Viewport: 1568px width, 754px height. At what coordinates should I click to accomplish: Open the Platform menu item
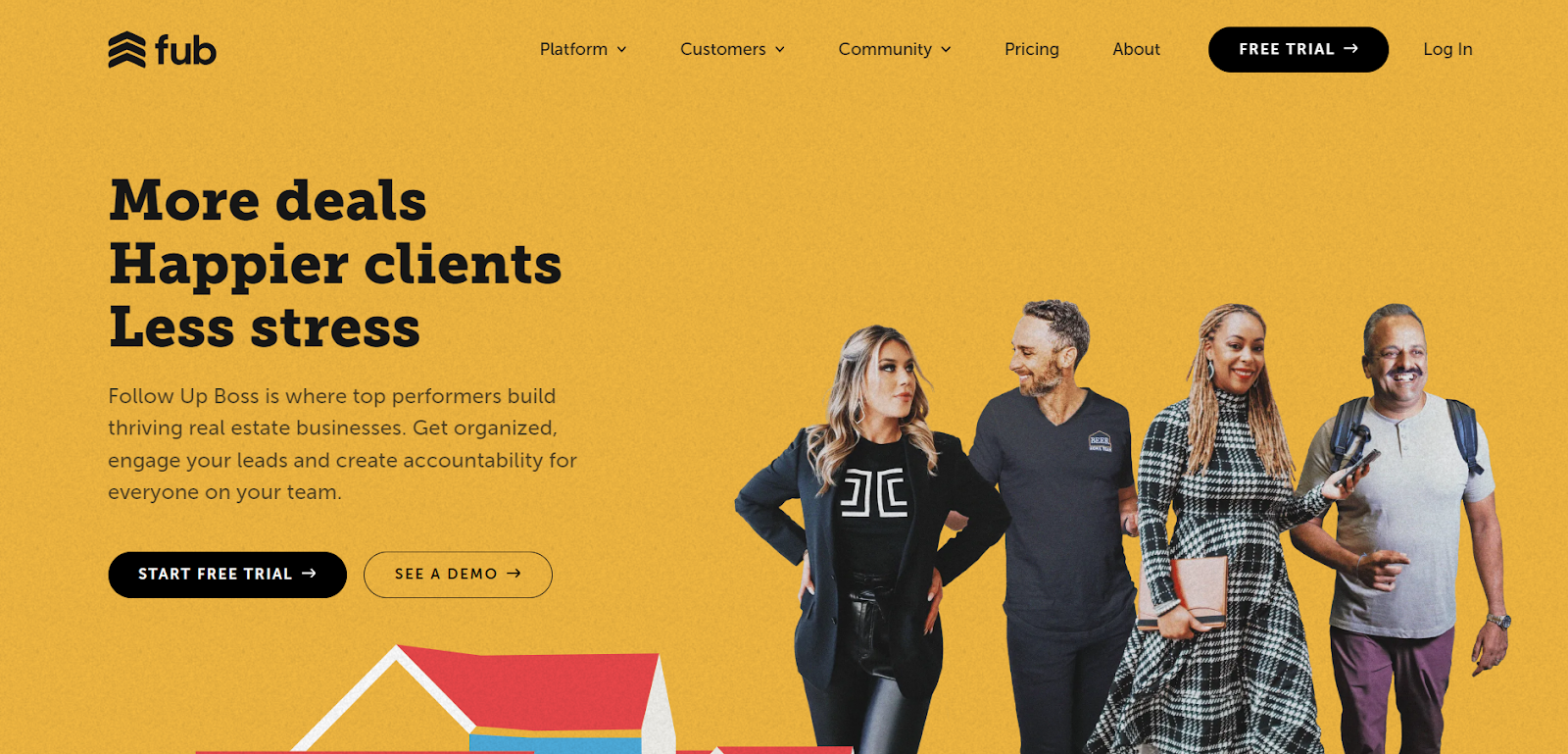583,49
